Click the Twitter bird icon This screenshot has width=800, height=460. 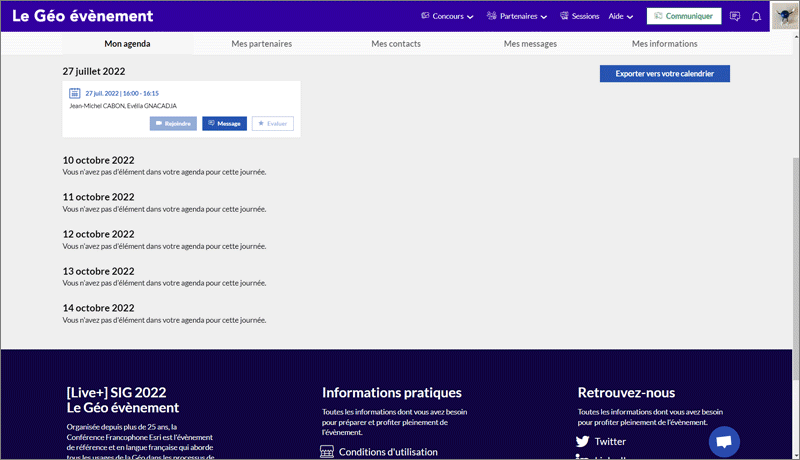582,441
